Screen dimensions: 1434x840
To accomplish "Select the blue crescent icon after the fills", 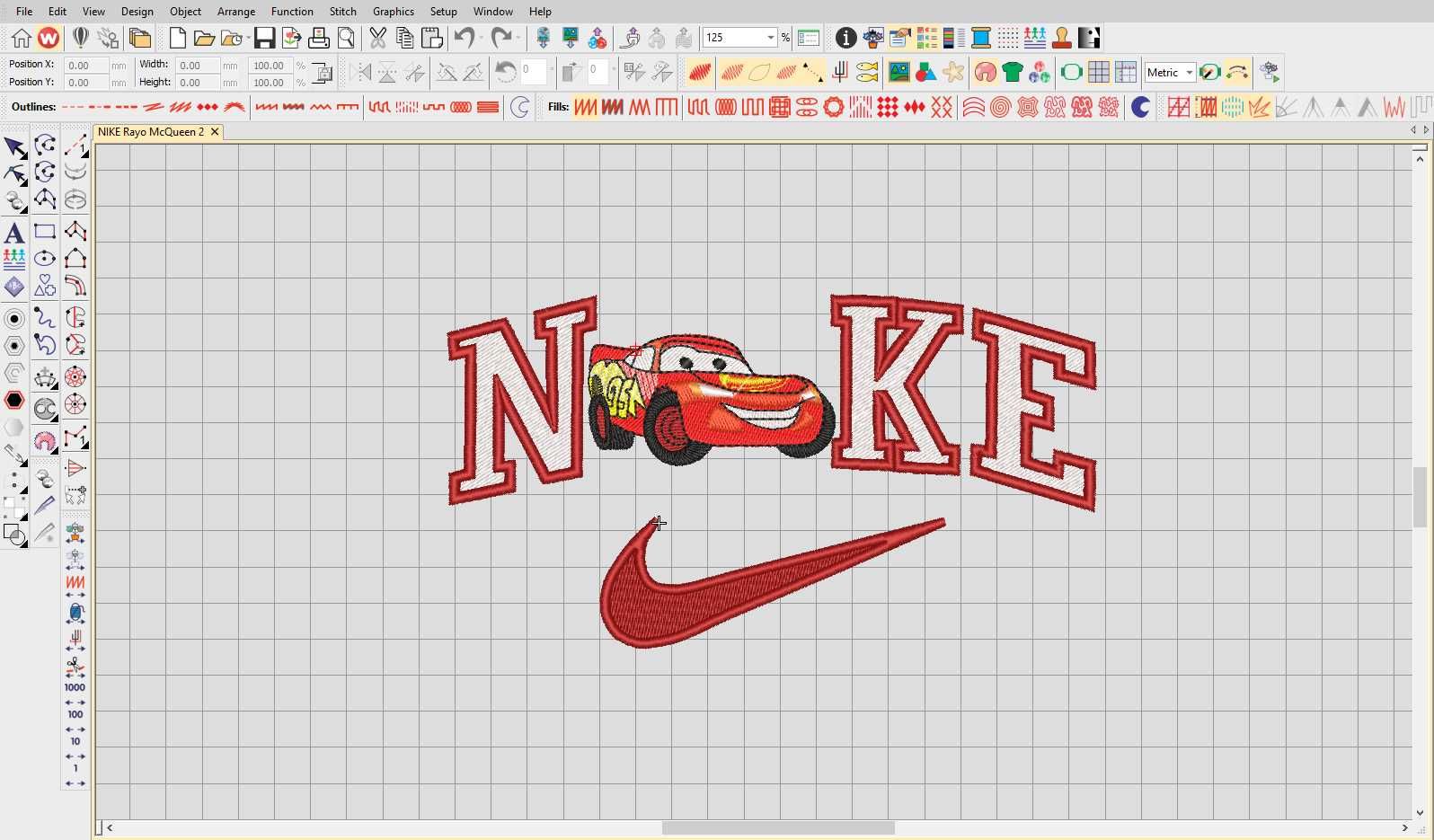I will tap(1140, 107).
